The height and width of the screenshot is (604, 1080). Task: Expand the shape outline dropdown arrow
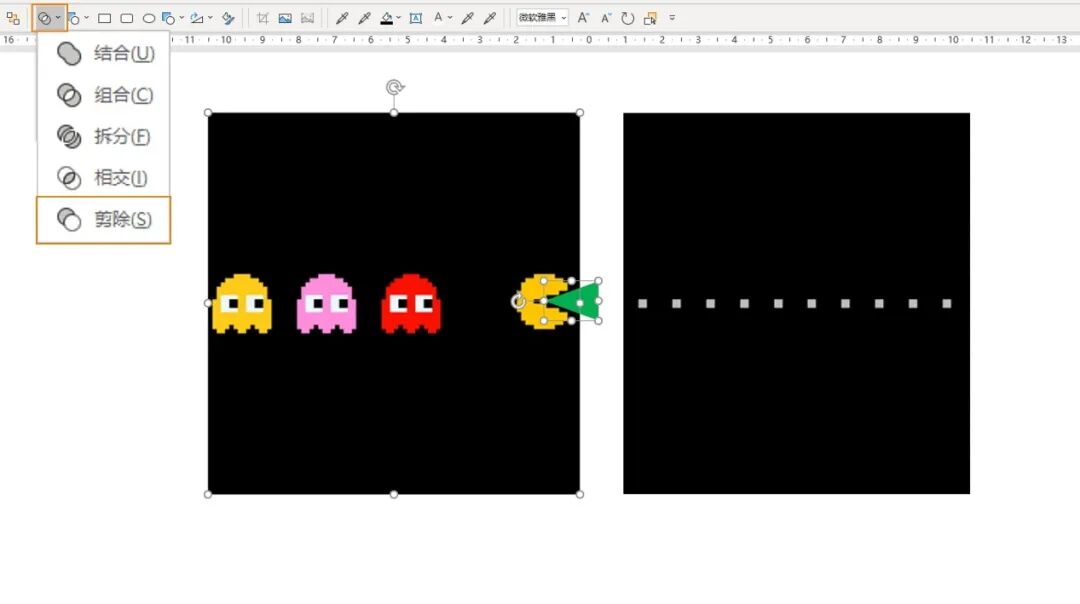pyautogui.click(x=210, y=19)
